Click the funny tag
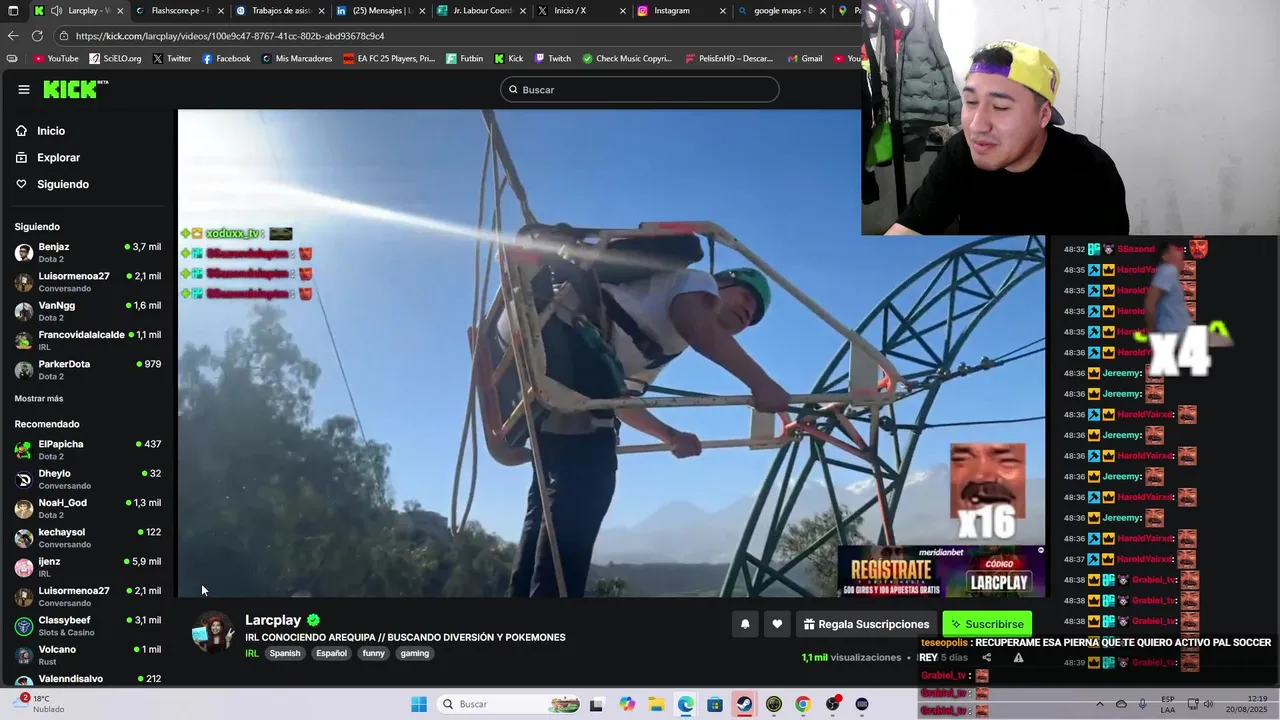This screenshot has width=1280, height=720. click(x=374, y=654)
